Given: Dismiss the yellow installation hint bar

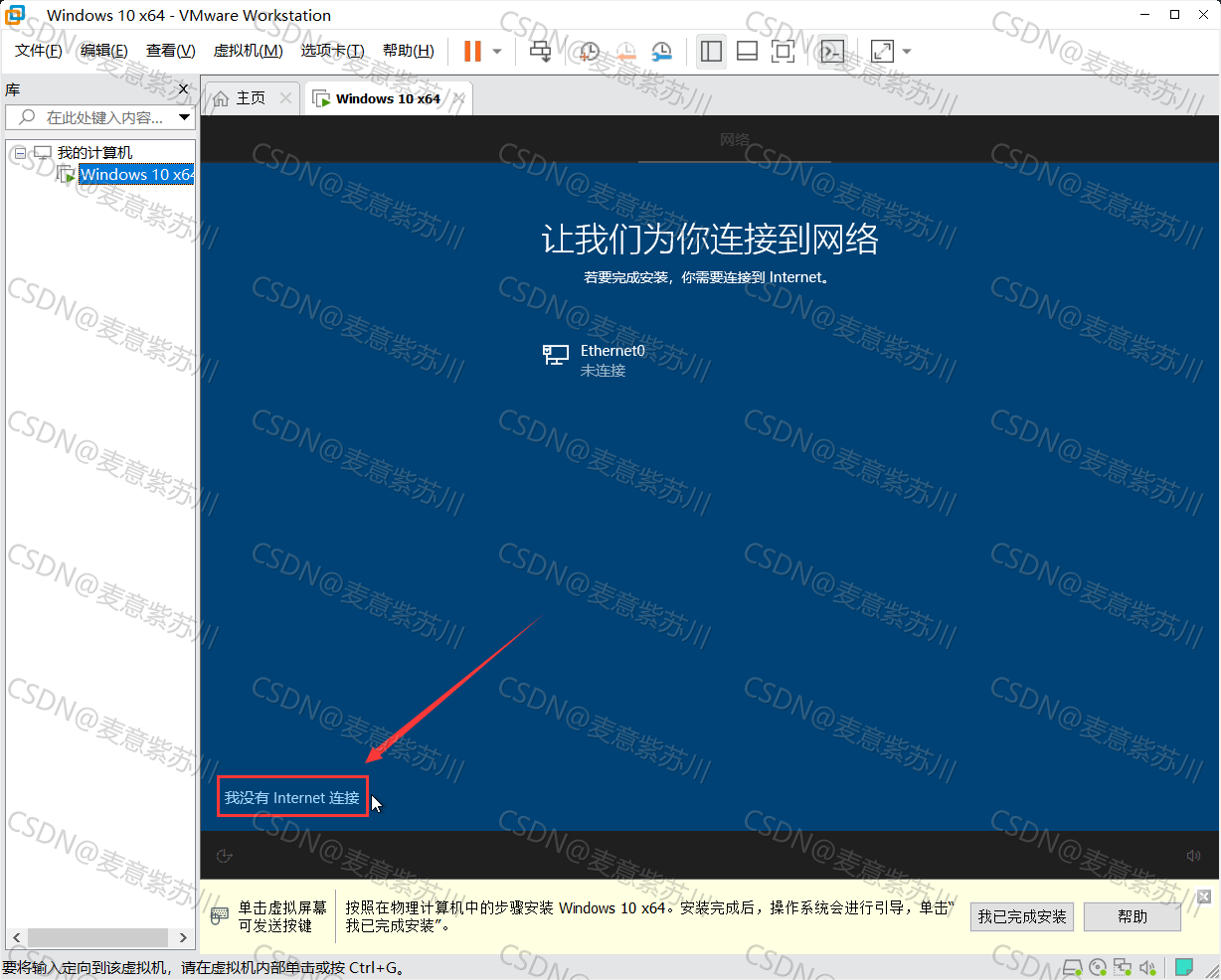Looking at the screenshot, I should (1204, 897).
